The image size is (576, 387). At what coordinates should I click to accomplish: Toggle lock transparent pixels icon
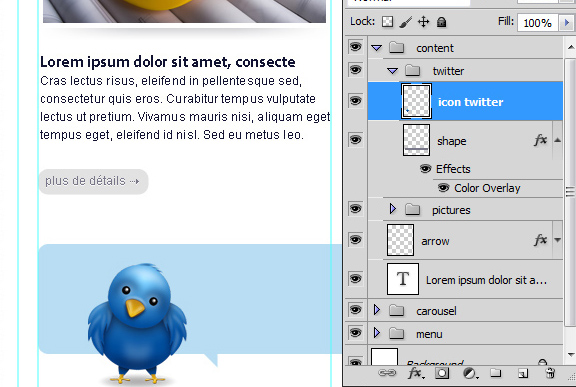point(387,22)
